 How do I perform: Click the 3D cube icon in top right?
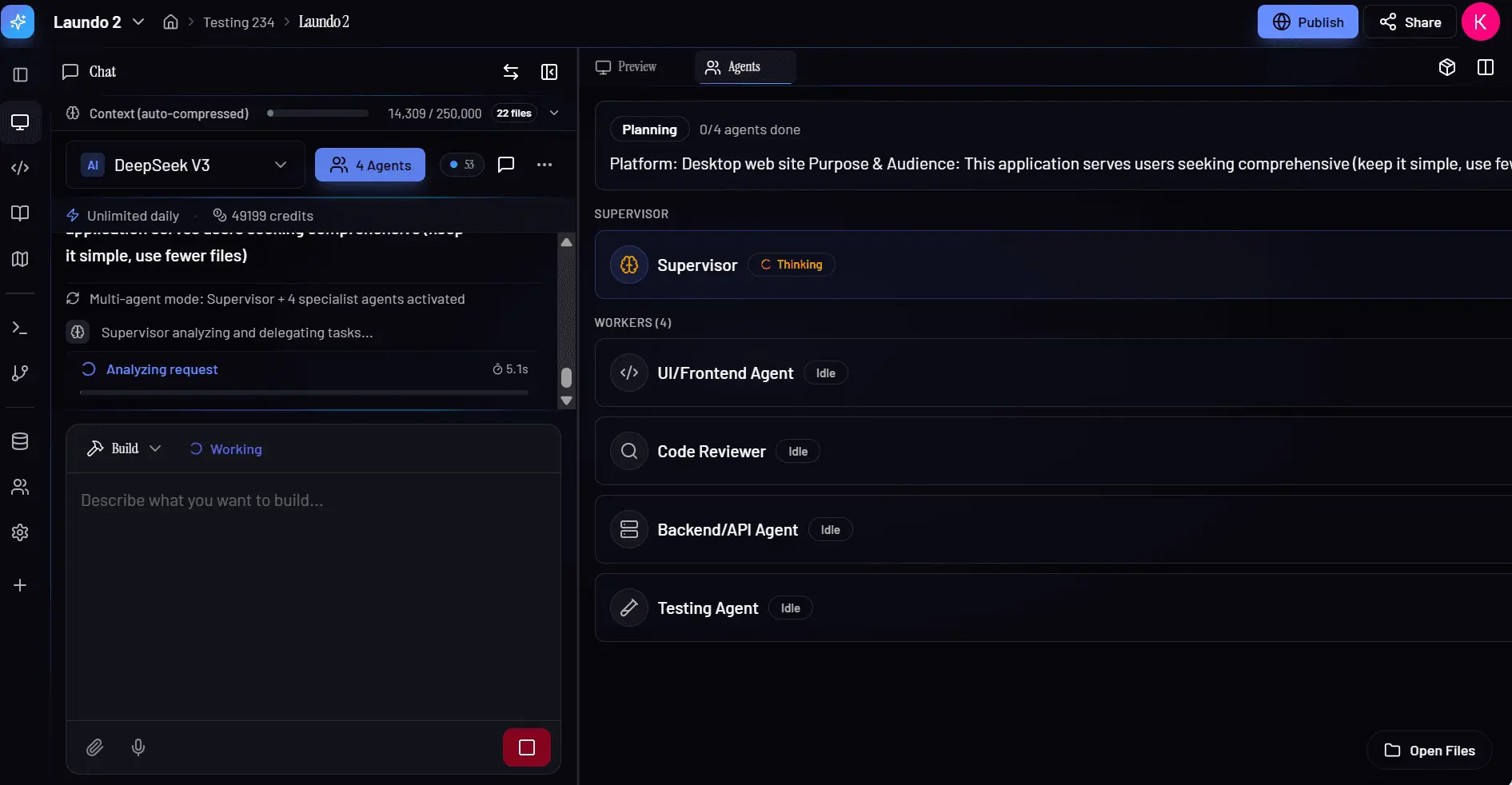(x=1447, y=67)
